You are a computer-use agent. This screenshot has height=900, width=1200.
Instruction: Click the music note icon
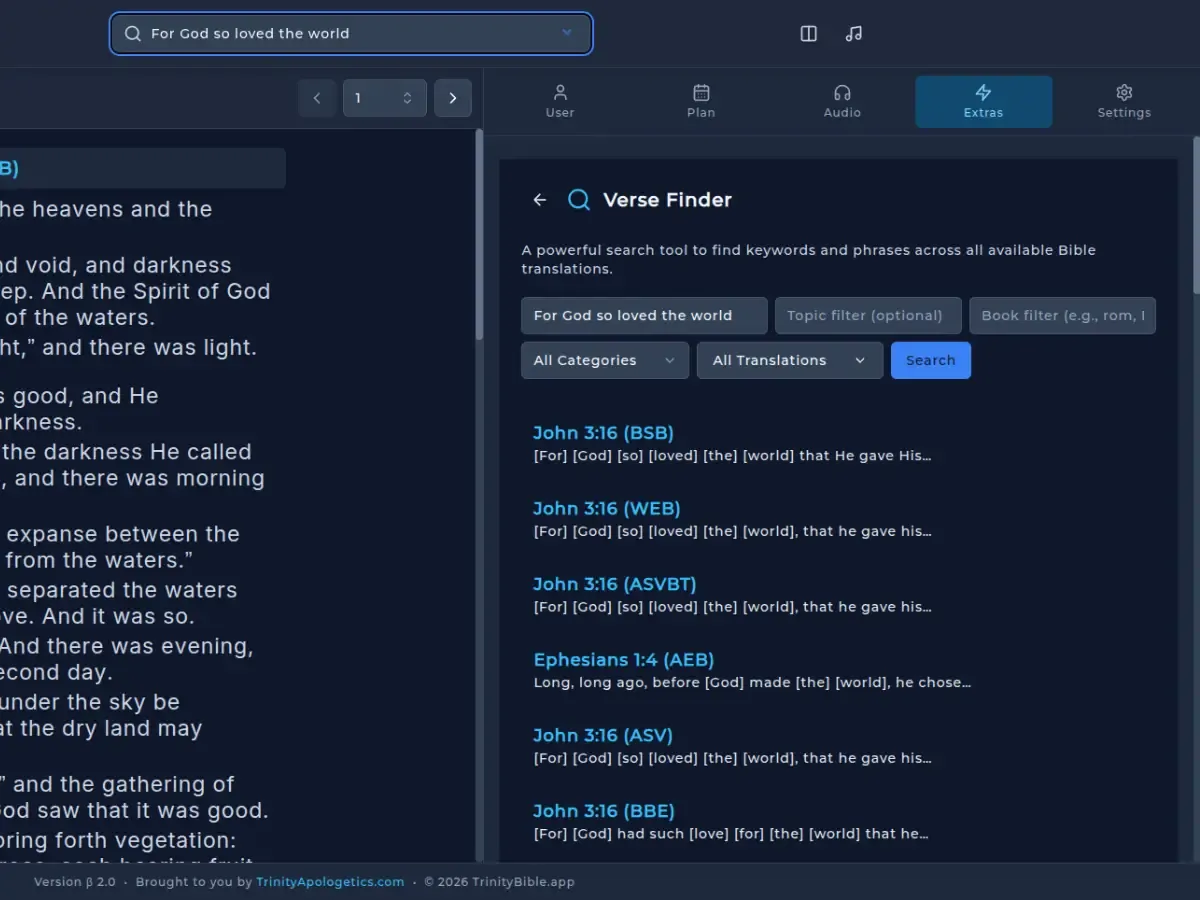853,34
